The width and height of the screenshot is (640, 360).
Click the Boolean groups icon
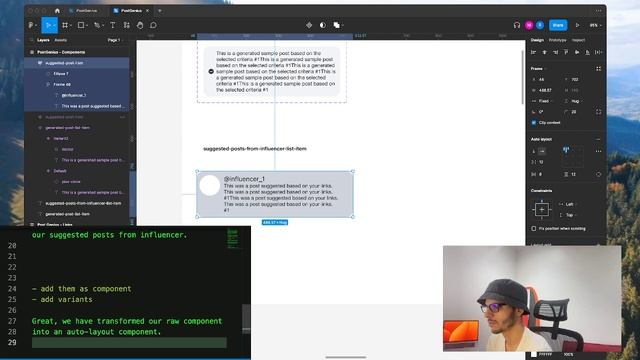tap(336, 25)
